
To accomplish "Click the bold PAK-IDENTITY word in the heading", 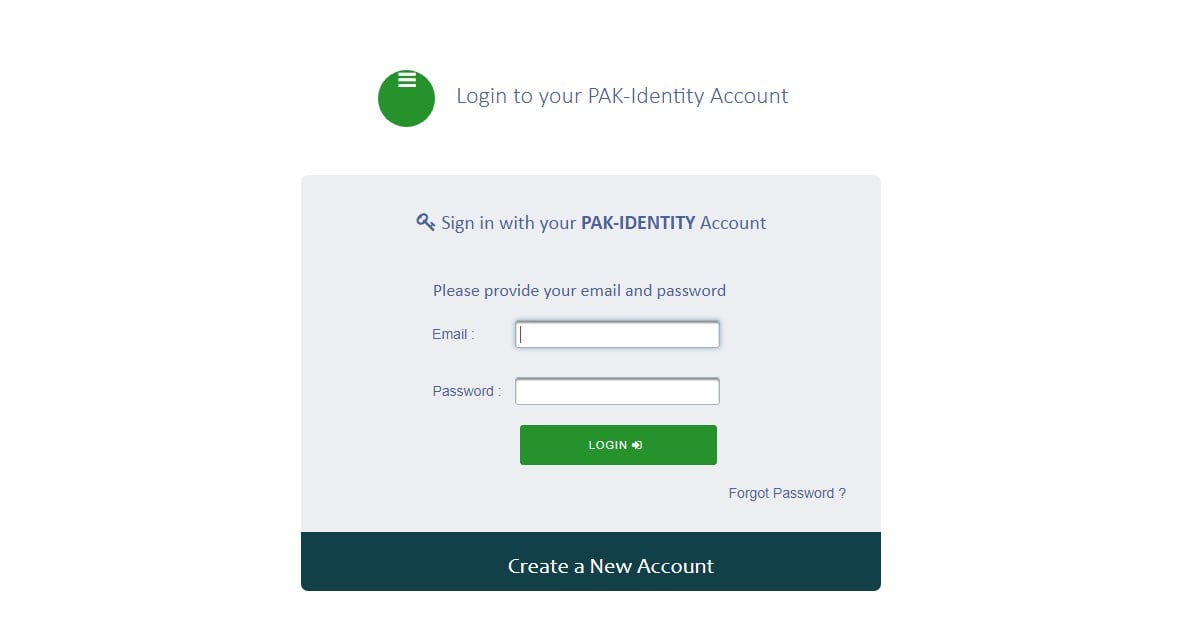I will [x=638, y=223].
